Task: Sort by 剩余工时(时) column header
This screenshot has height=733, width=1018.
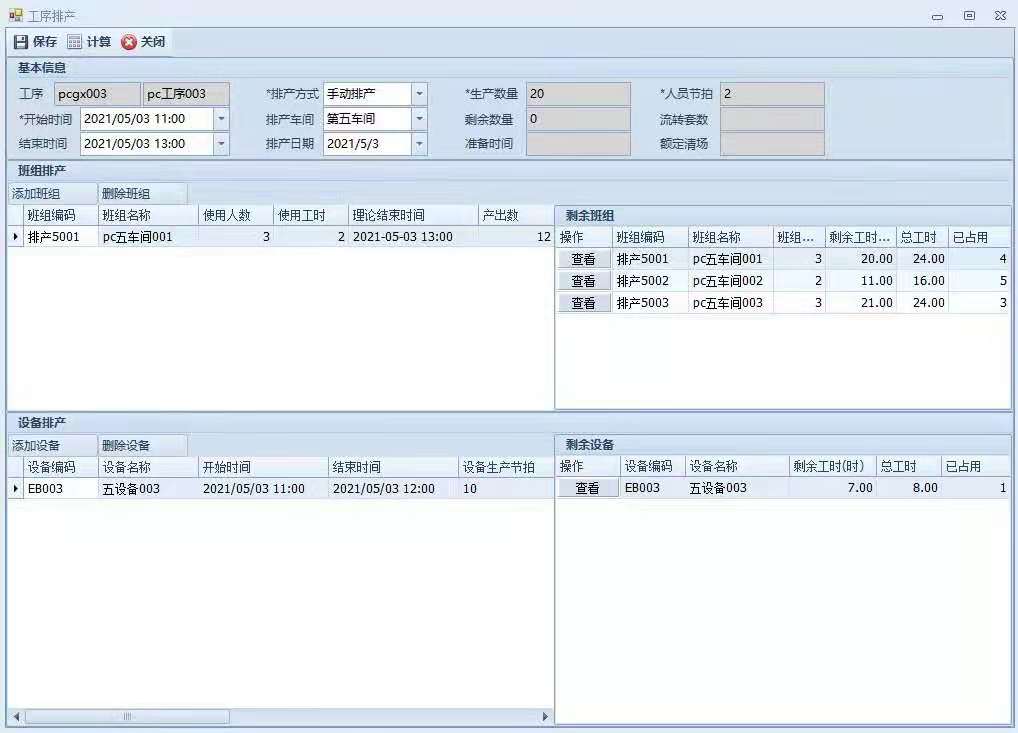Action: [829, 466]
